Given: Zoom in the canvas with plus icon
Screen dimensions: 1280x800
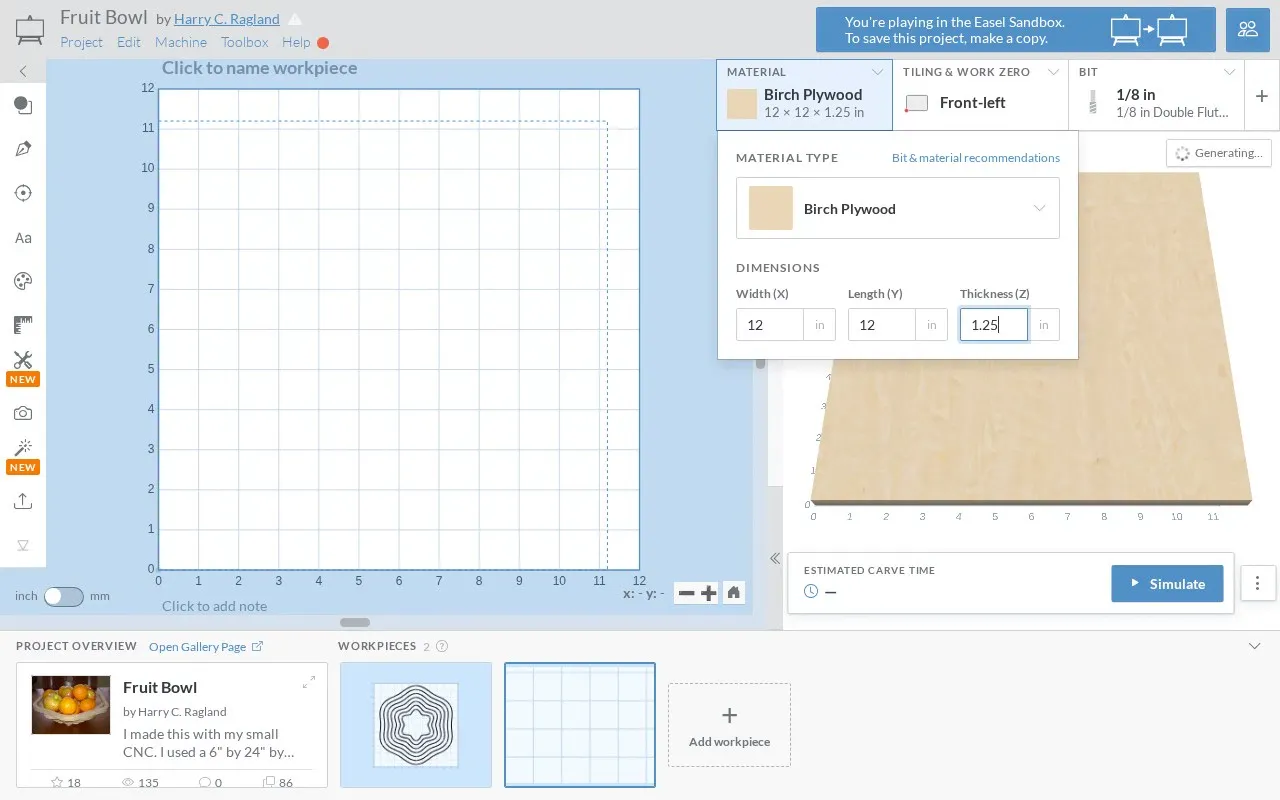Looking at the screenshot, I should point(709,593).
